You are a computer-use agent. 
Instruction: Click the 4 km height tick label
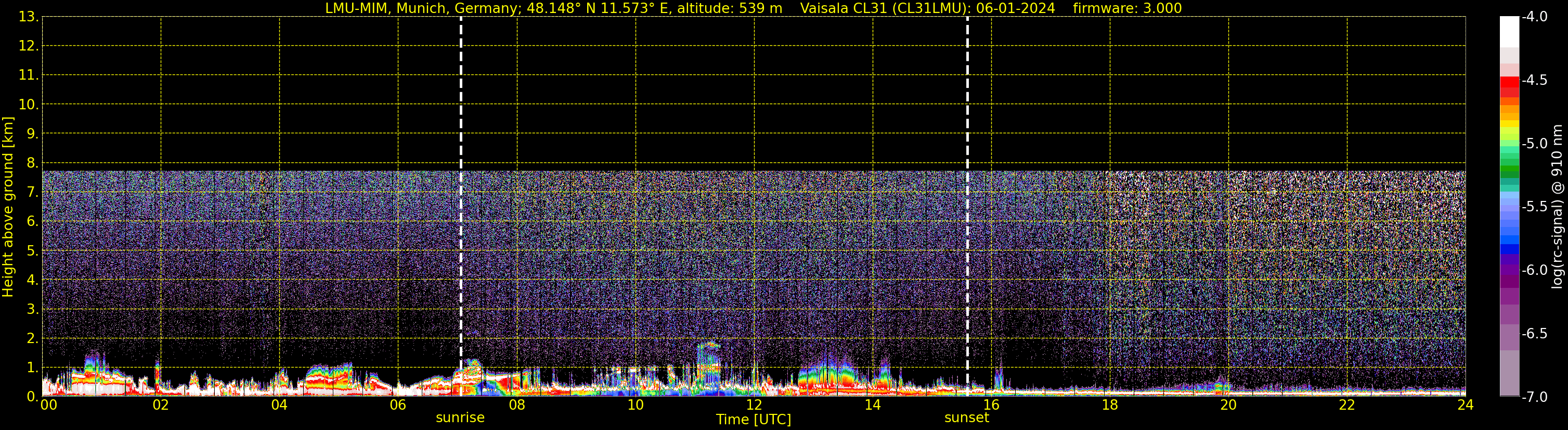click(x=32, y=280)
